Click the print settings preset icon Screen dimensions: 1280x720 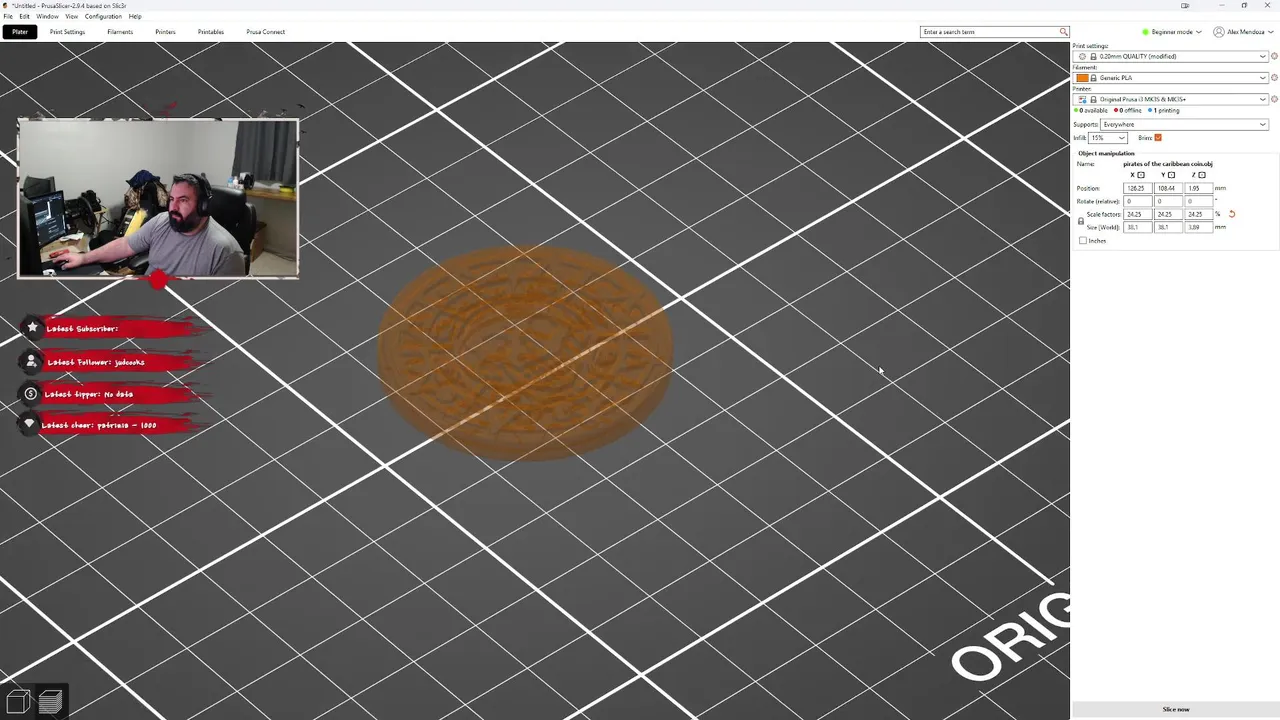tap(1082, 56)
